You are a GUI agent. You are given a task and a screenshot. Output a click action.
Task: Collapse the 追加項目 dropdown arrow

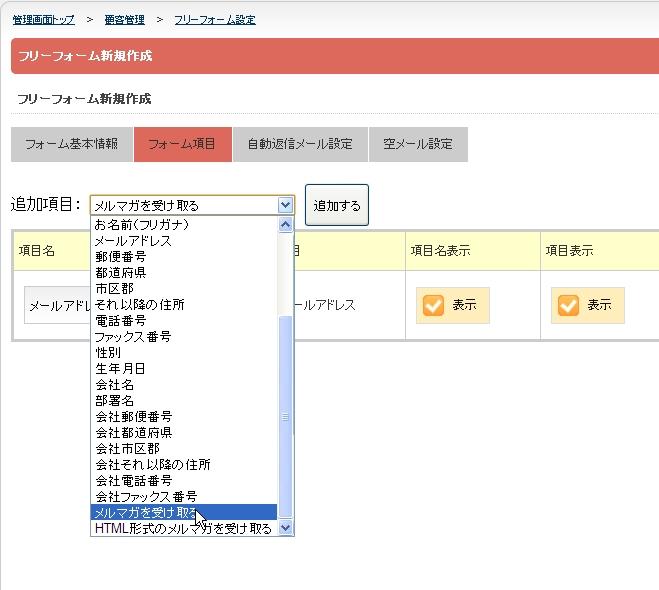click(x=285, y=205)
